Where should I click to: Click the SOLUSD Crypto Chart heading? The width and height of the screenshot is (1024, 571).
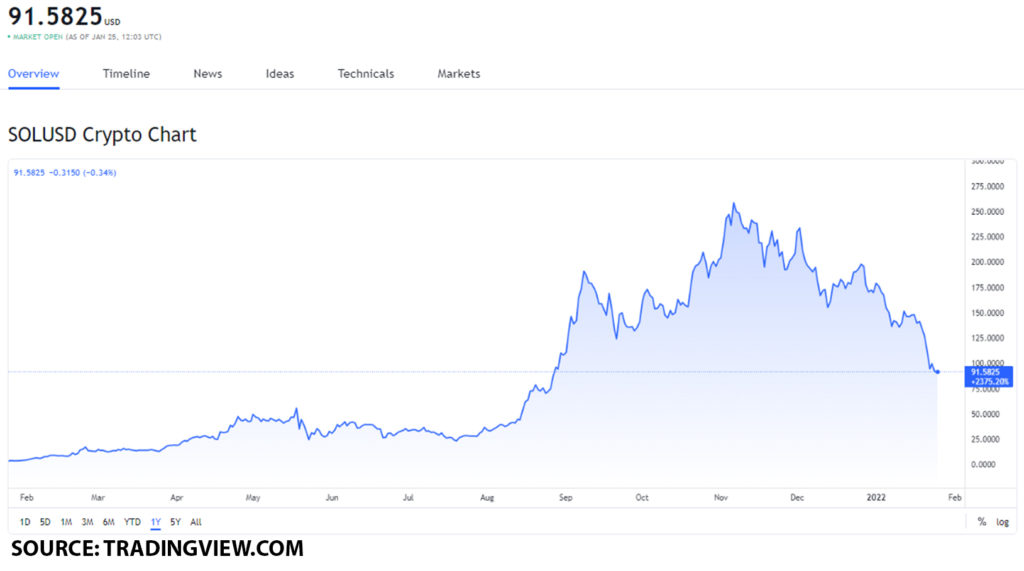[102, 135]
